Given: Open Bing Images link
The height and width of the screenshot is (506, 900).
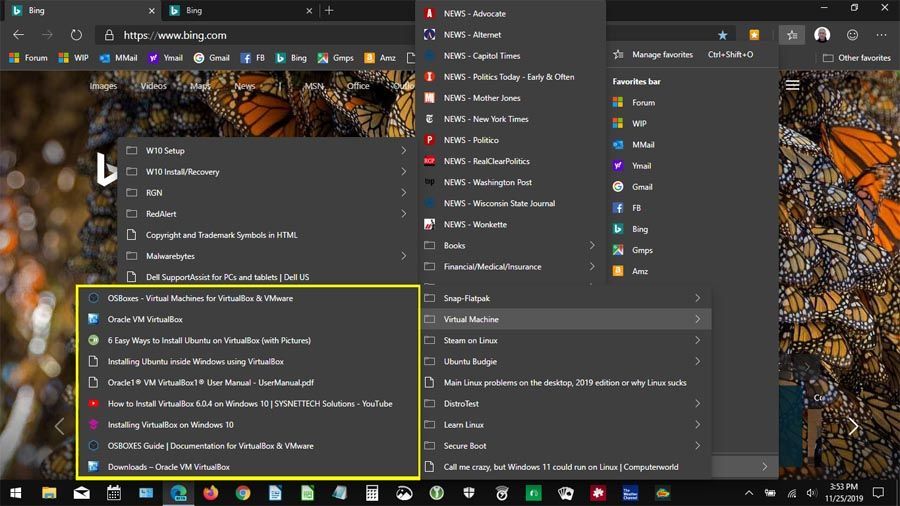Looking at the screenshot, I should coord(103,85).
